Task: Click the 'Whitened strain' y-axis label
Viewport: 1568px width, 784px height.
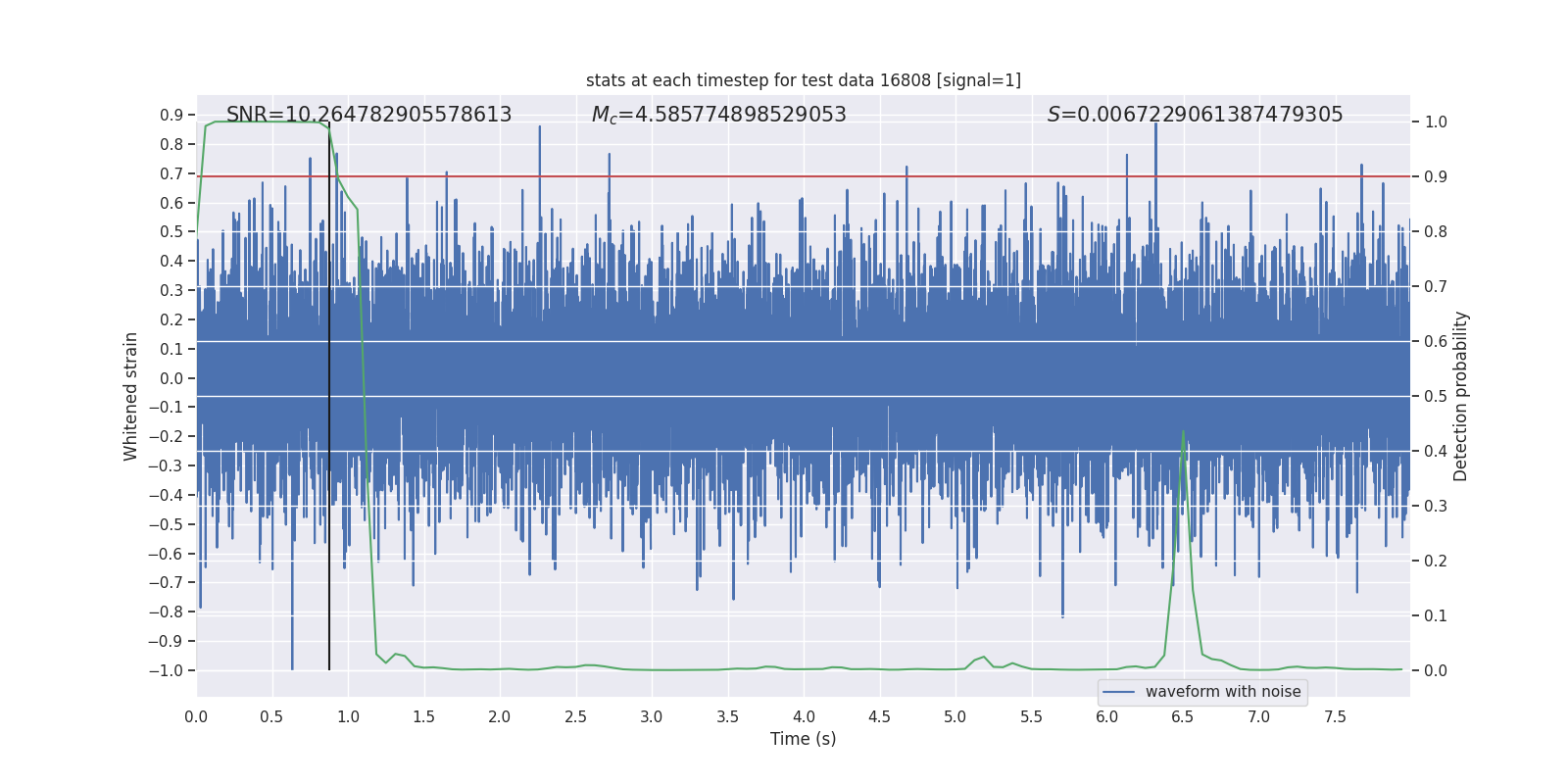Action: pyautogui.click(x=130, y=396)
